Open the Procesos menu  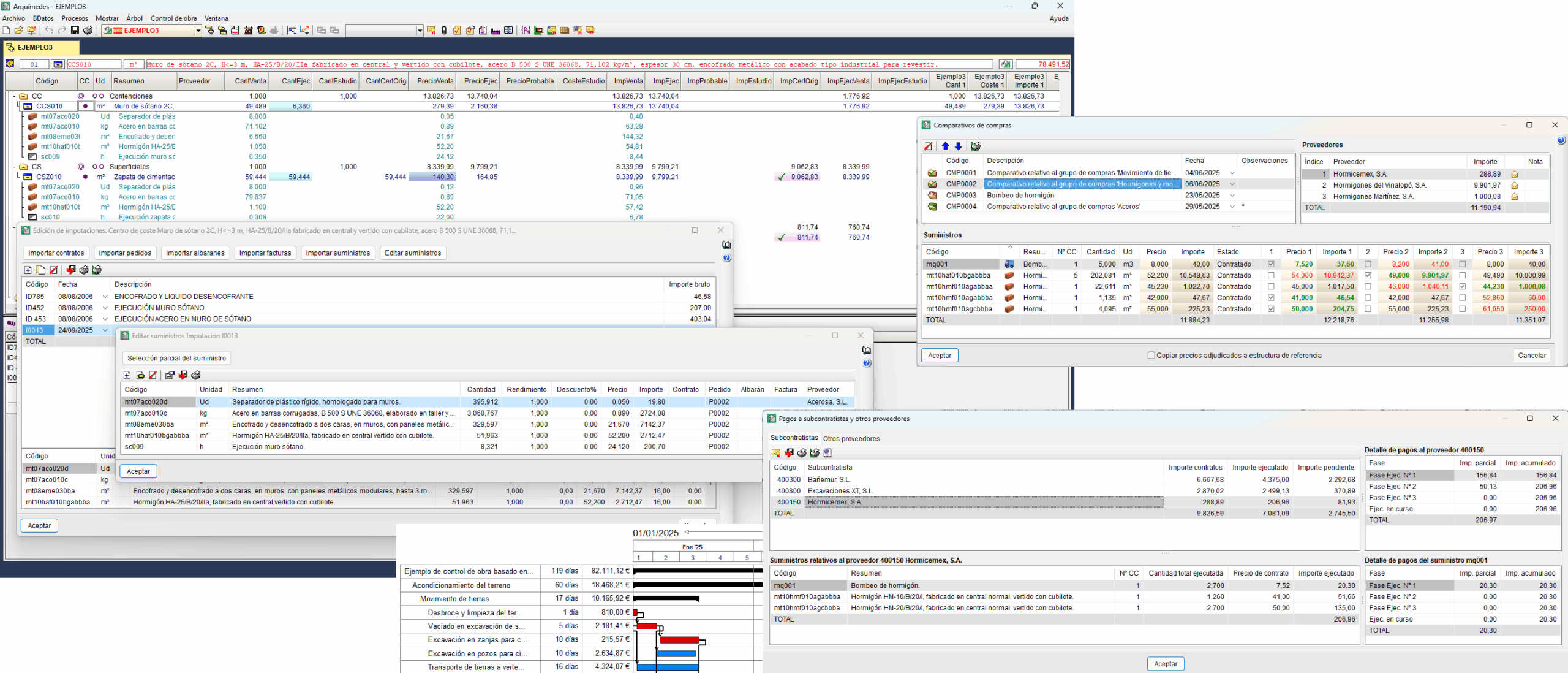[75, 18]
